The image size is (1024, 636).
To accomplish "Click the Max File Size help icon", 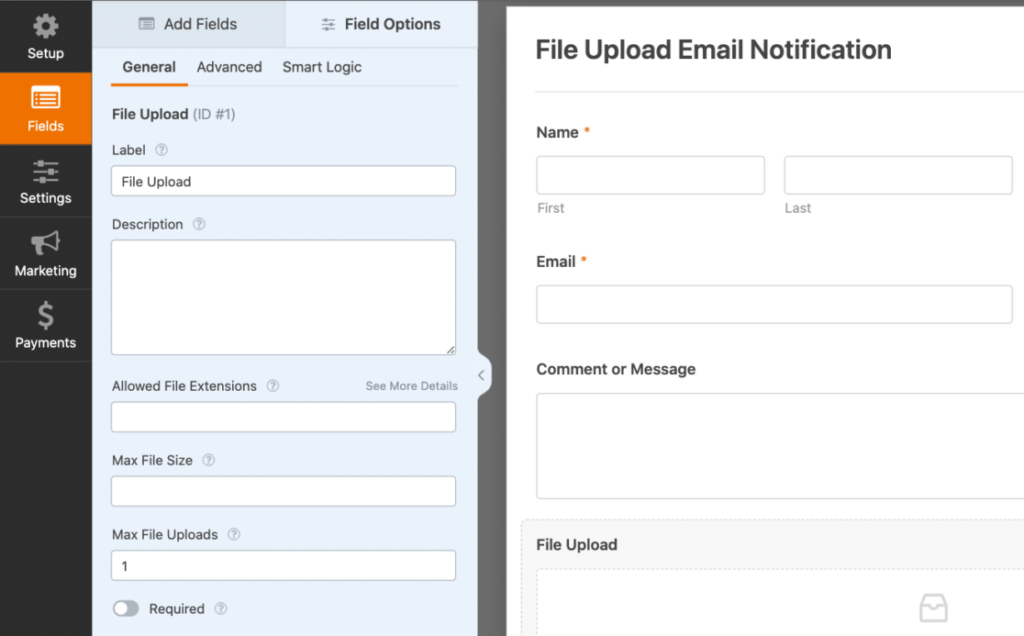I will coord(208,460).
